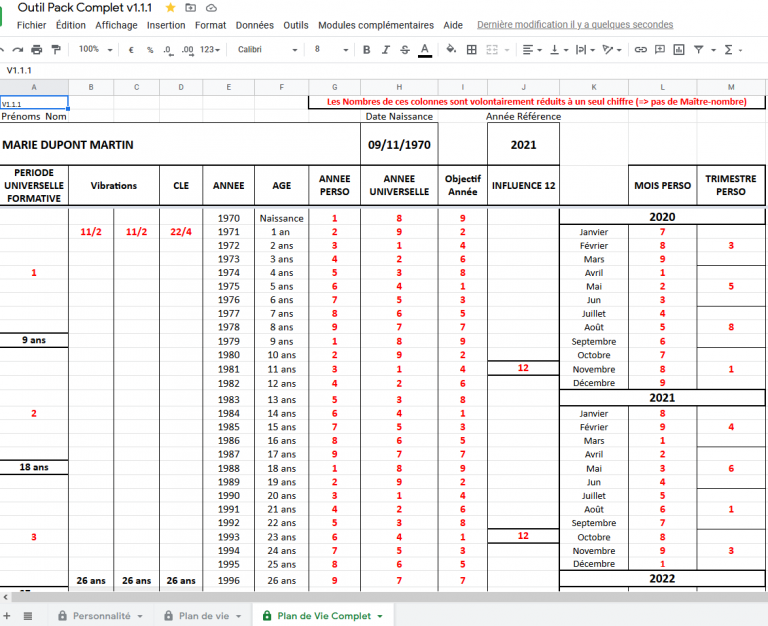768x626 pixels.
Task: Open the all sheets list icon
Action: click(28, 615)
